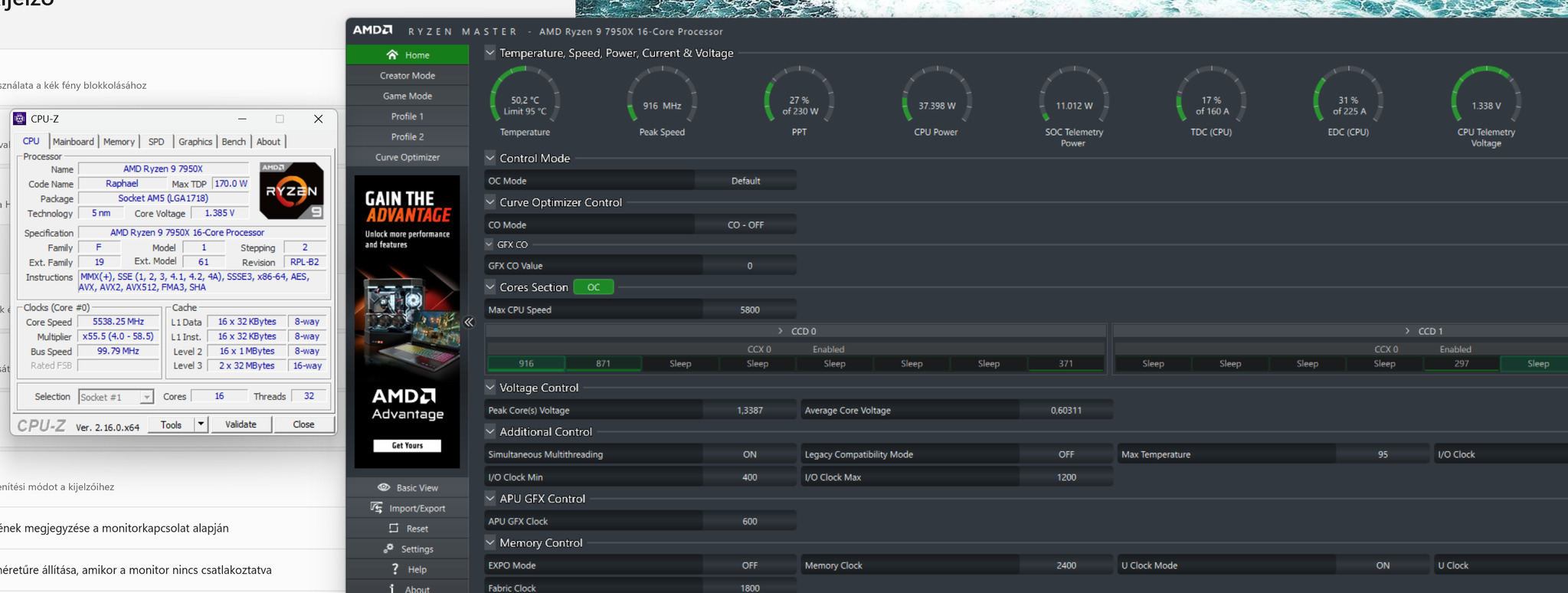Collapse the Cores Section
Image resolution: width=1568 pixels, height=593 pixels.
click(490, 287)
